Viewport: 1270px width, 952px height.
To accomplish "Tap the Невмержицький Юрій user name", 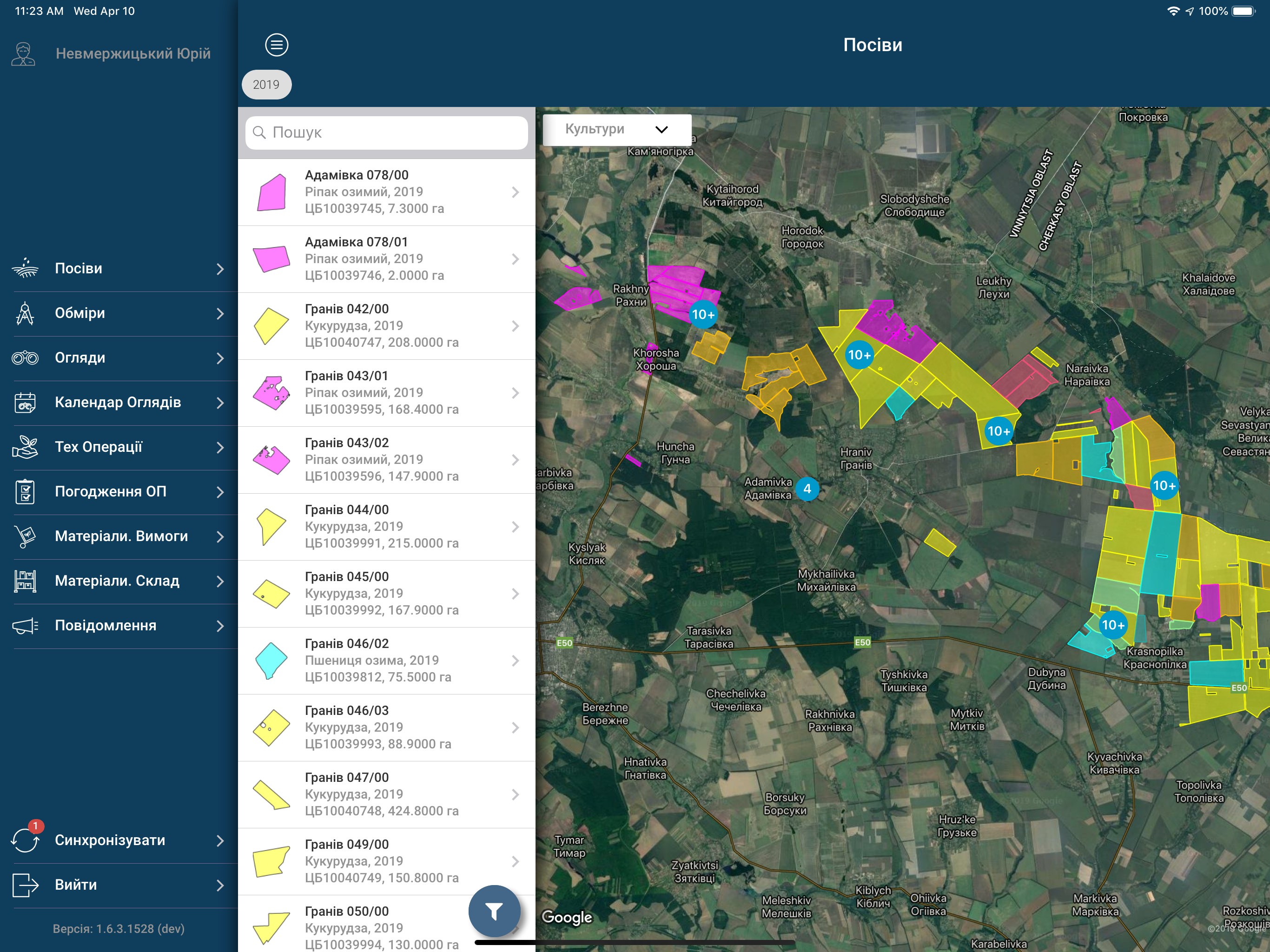I will (x=133, y=53).
